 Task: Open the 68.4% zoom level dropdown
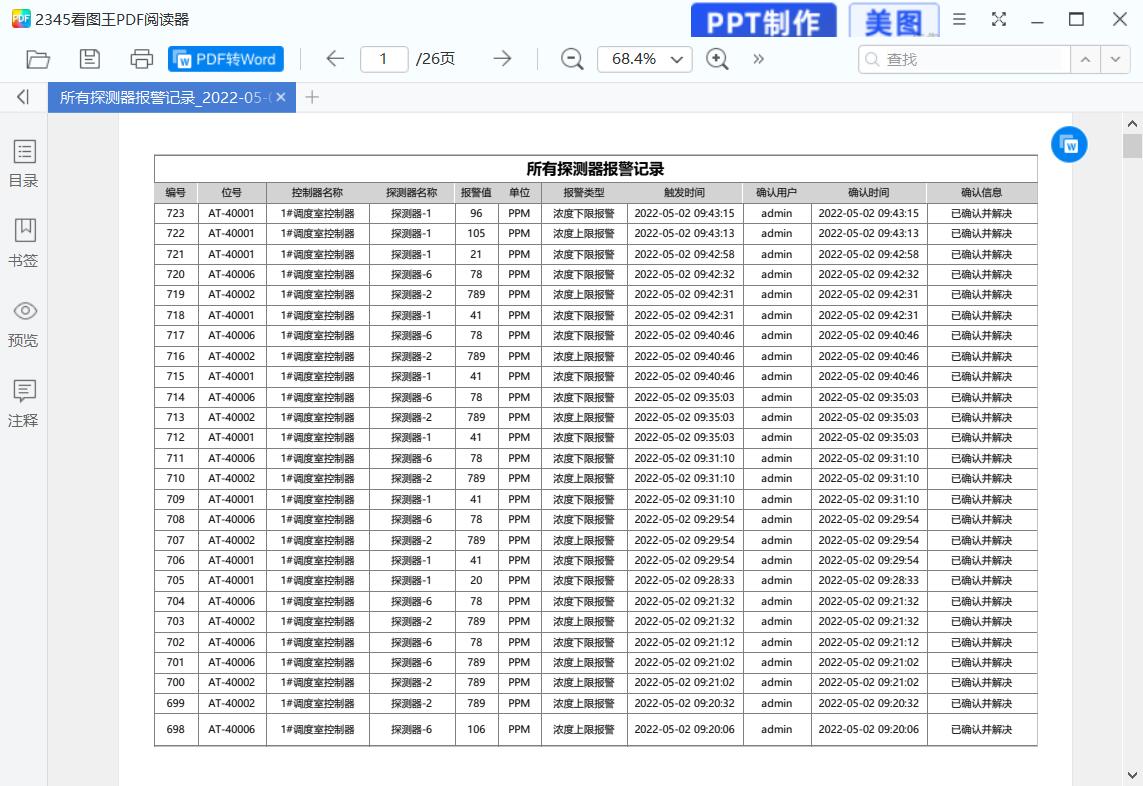[x=645, y=59]
